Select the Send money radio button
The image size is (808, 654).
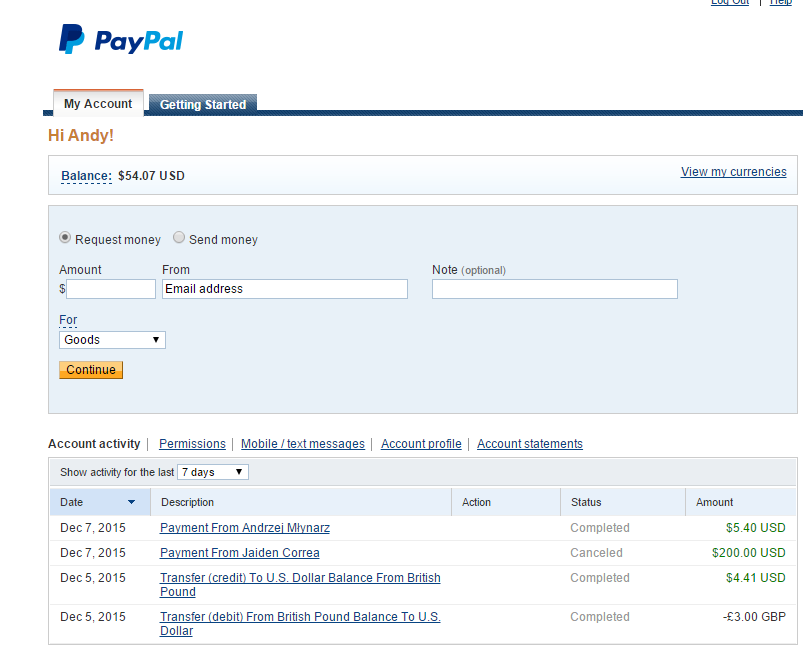(x=179, y=238)
